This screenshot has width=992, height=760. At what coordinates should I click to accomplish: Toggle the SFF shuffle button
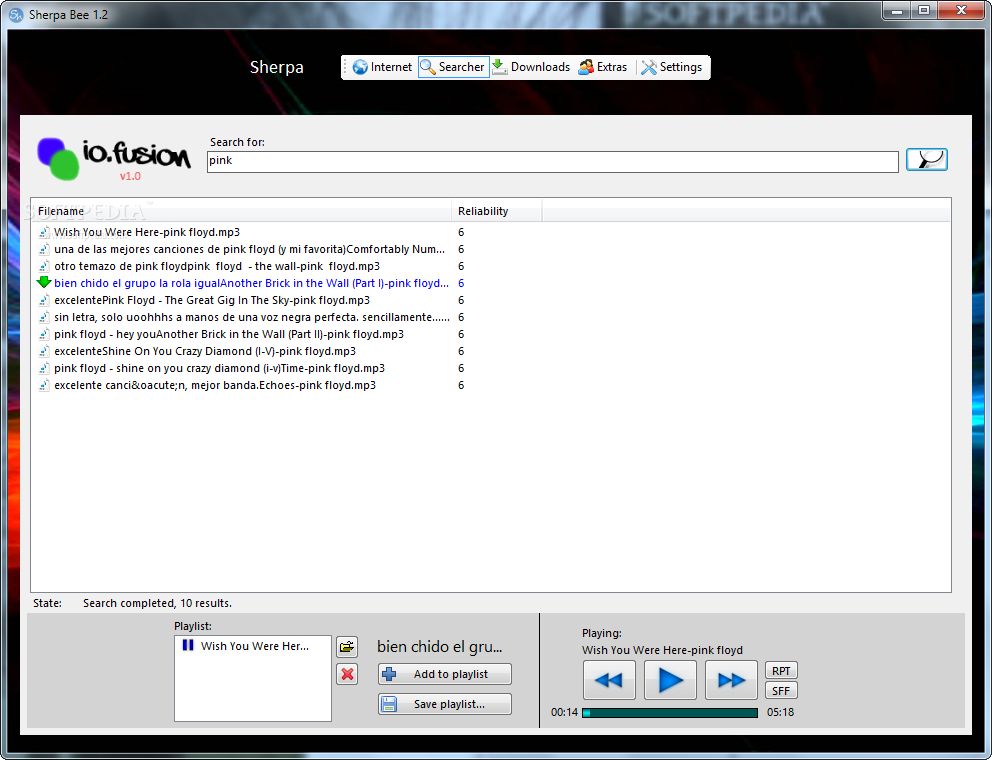[781, 690]
